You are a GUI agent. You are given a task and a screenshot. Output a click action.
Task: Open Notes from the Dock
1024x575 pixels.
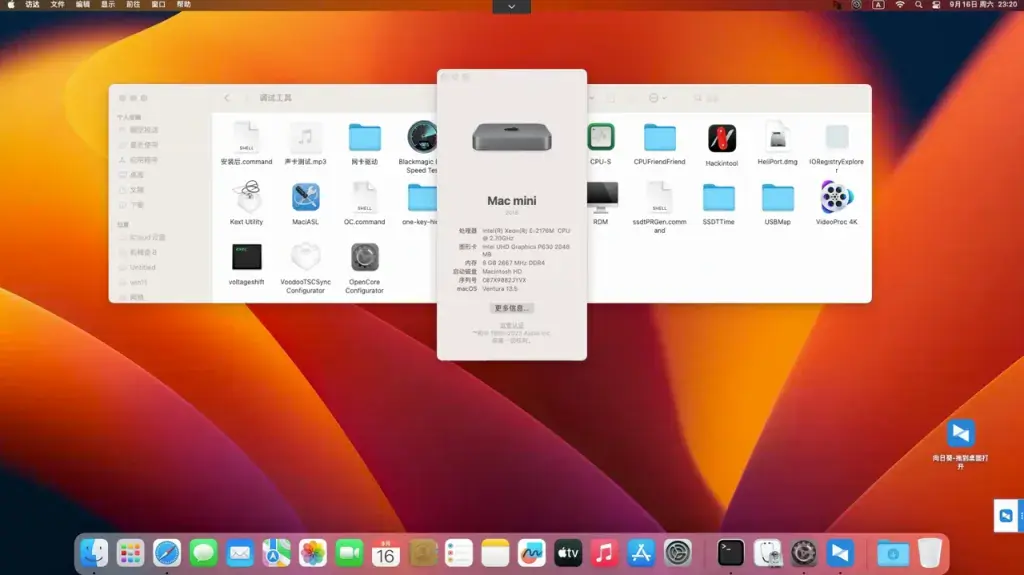tap(495, 553)
